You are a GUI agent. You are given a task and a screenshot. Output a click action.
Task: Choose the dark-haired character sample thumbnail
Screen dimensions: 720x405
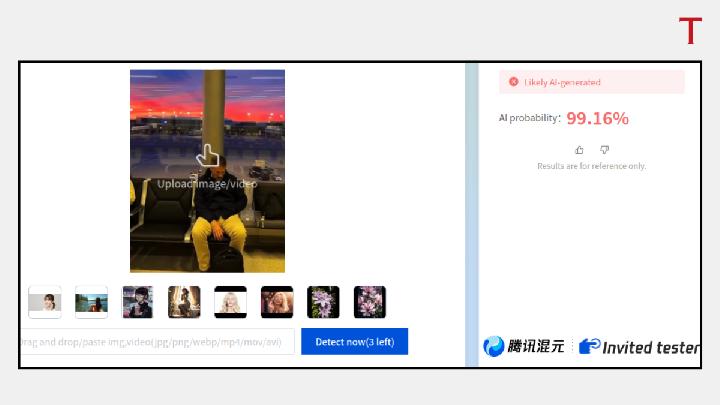[x=137, y=302]
